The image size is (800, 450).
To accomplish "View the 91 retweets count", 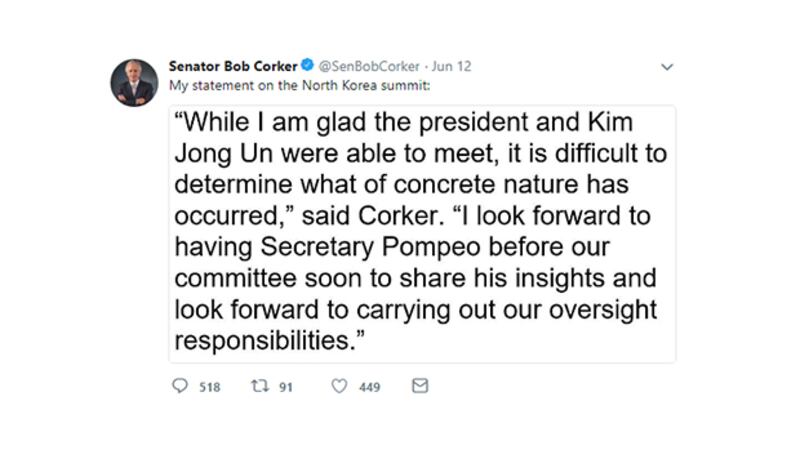I will (x=285, y=387).
